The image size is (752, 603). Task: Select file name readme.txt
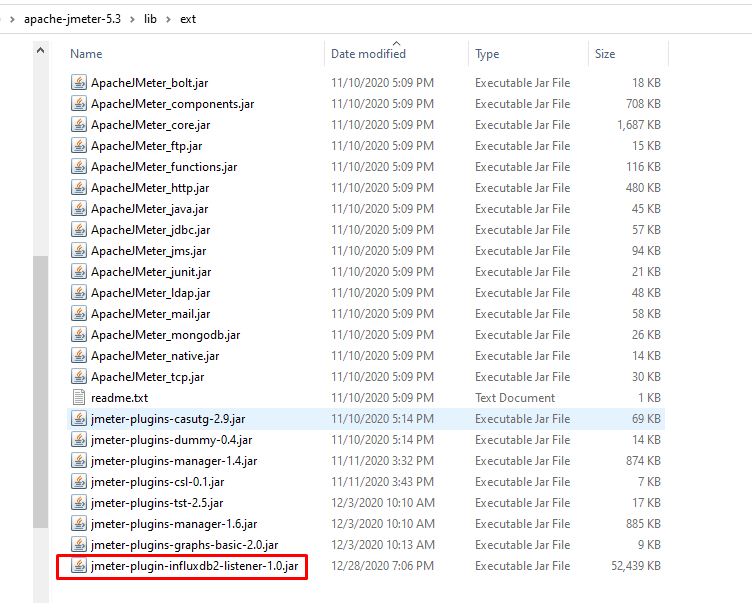point(119,398)
